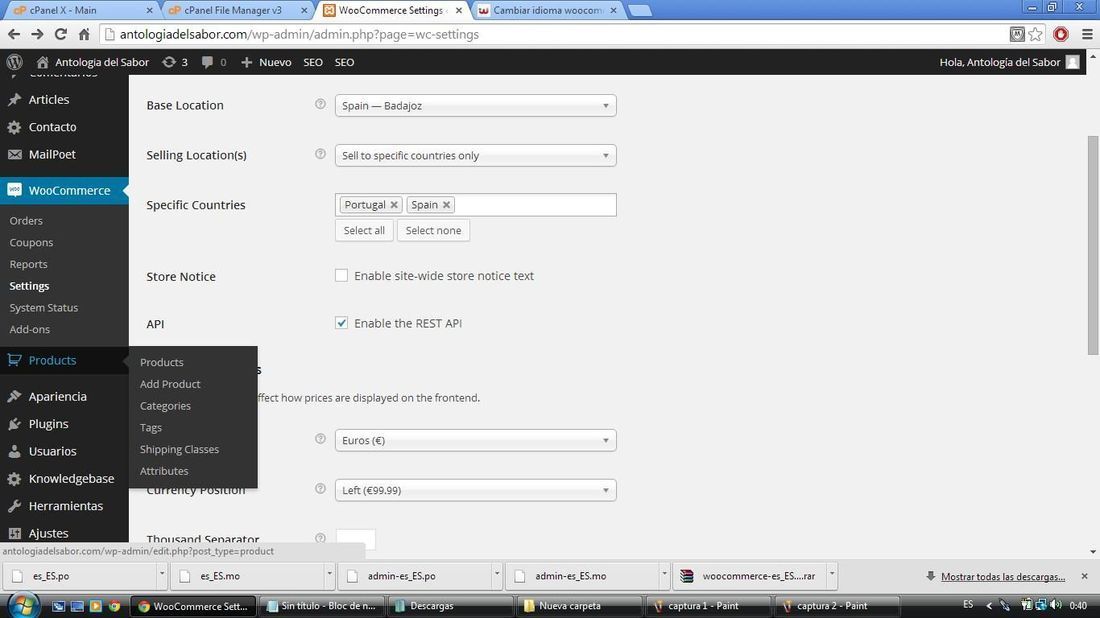Click the user avatar in admin bar
This screenshot has height=618, width=1100.
(x=1073, y=62)
